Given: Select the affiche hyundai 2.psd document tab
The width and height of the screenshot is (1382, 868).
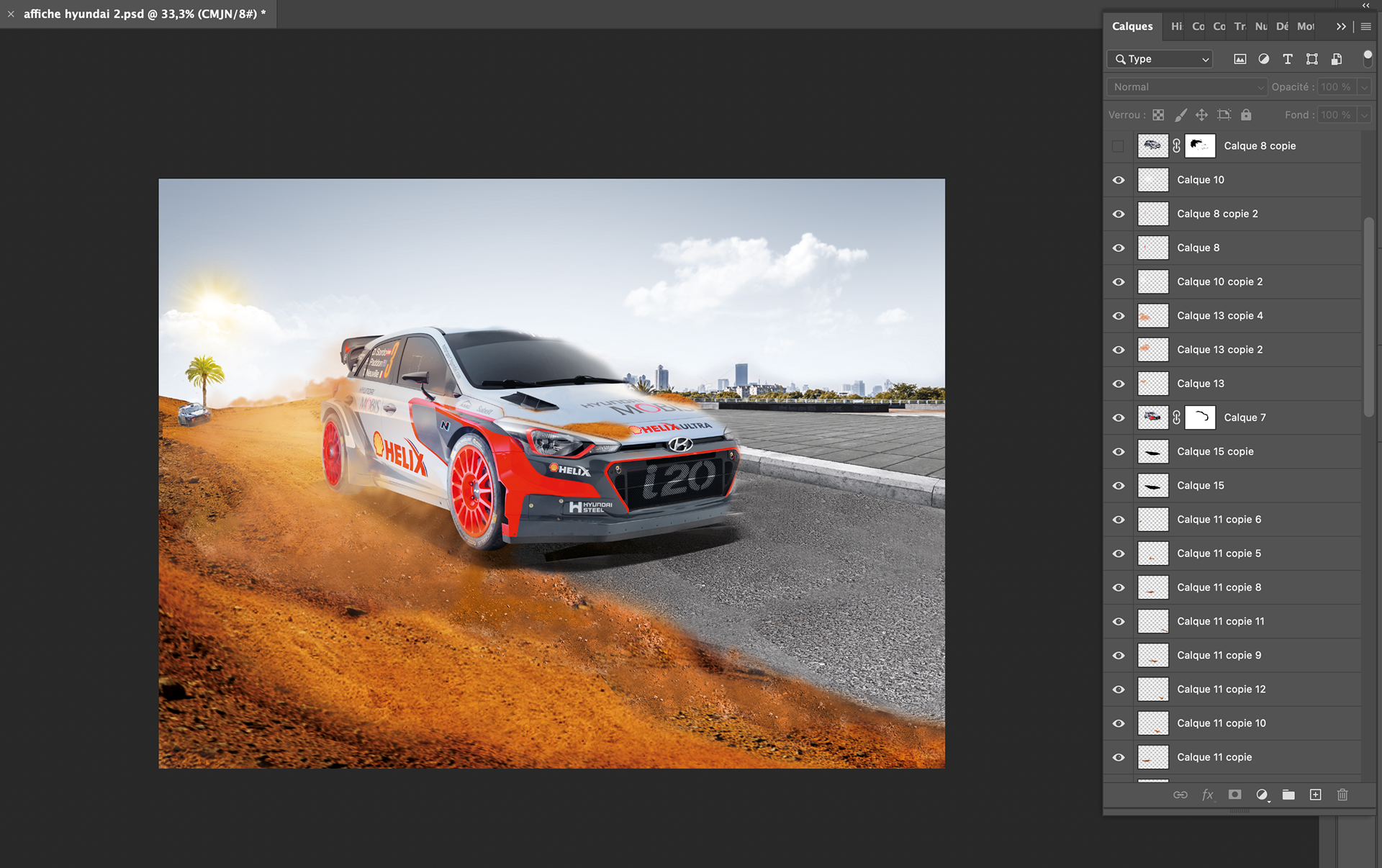Looking at the screenshot, I should 144,14.
